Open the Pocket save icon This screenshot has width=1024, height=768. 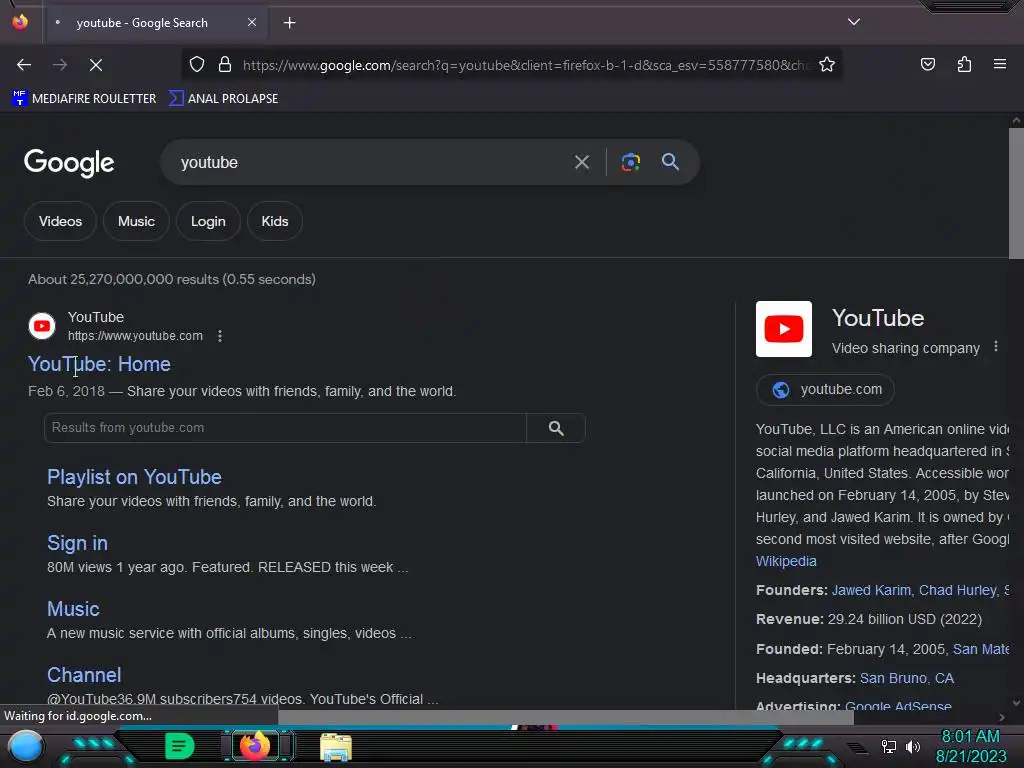point(927,64)
